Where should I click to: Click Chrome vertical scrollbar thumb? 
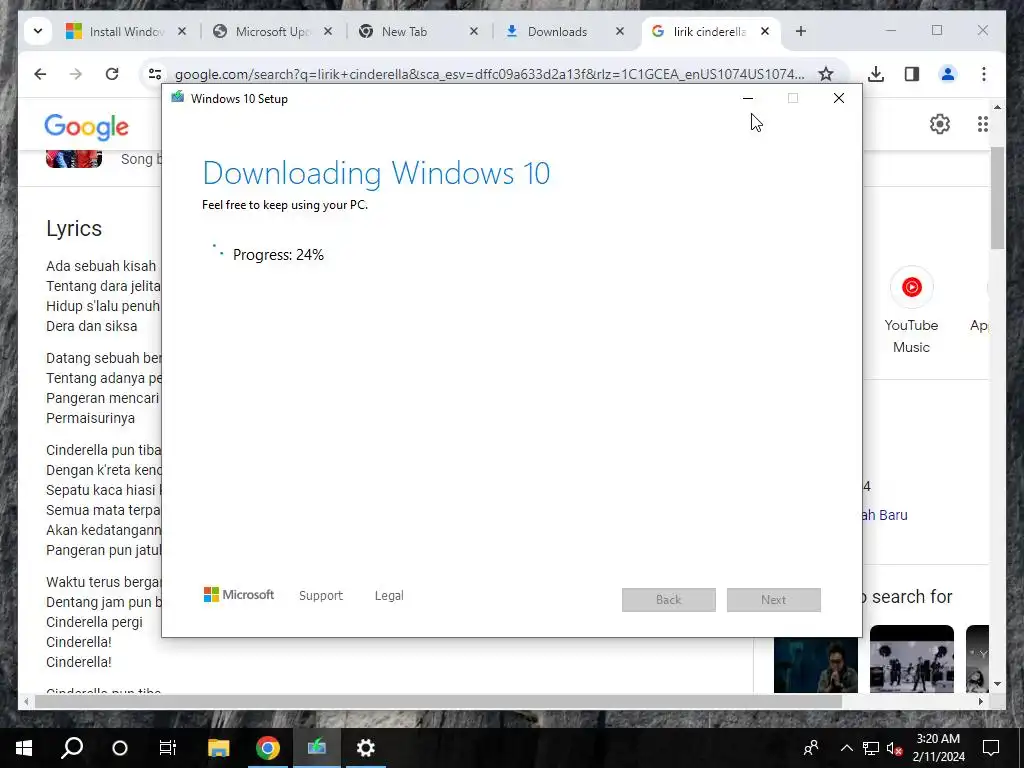tap(997, 197)
